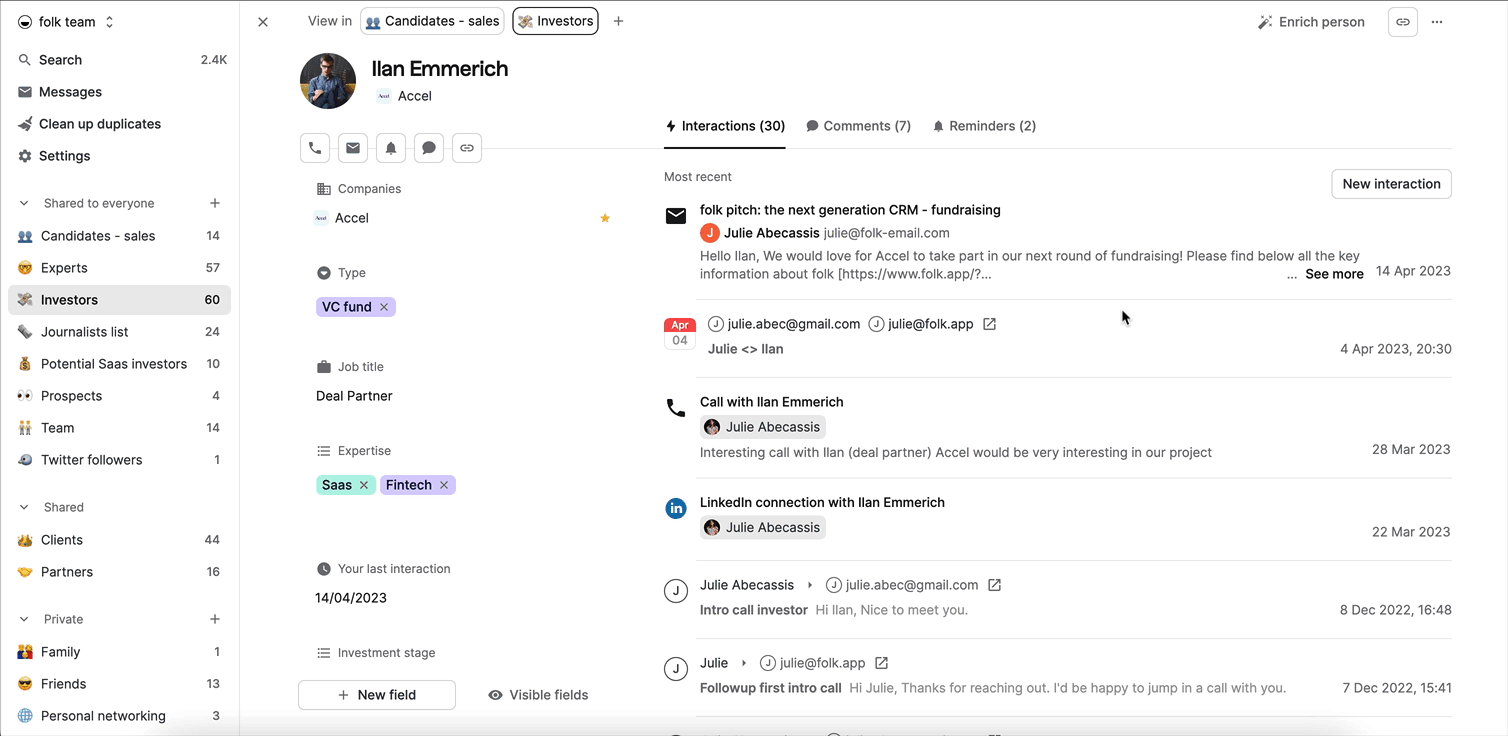Close the contact panel with X
The height and width of the screenshot is (736, 1508).
click(263, 22)
